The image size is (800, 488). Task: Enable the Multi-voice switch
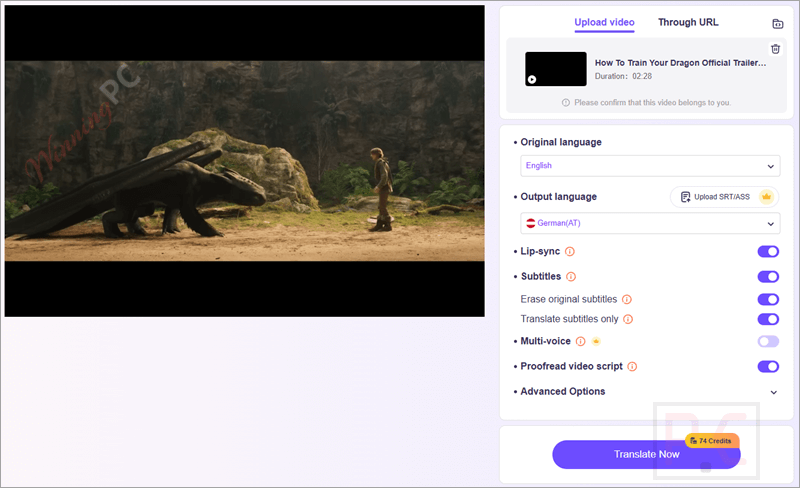coord(768,341)
